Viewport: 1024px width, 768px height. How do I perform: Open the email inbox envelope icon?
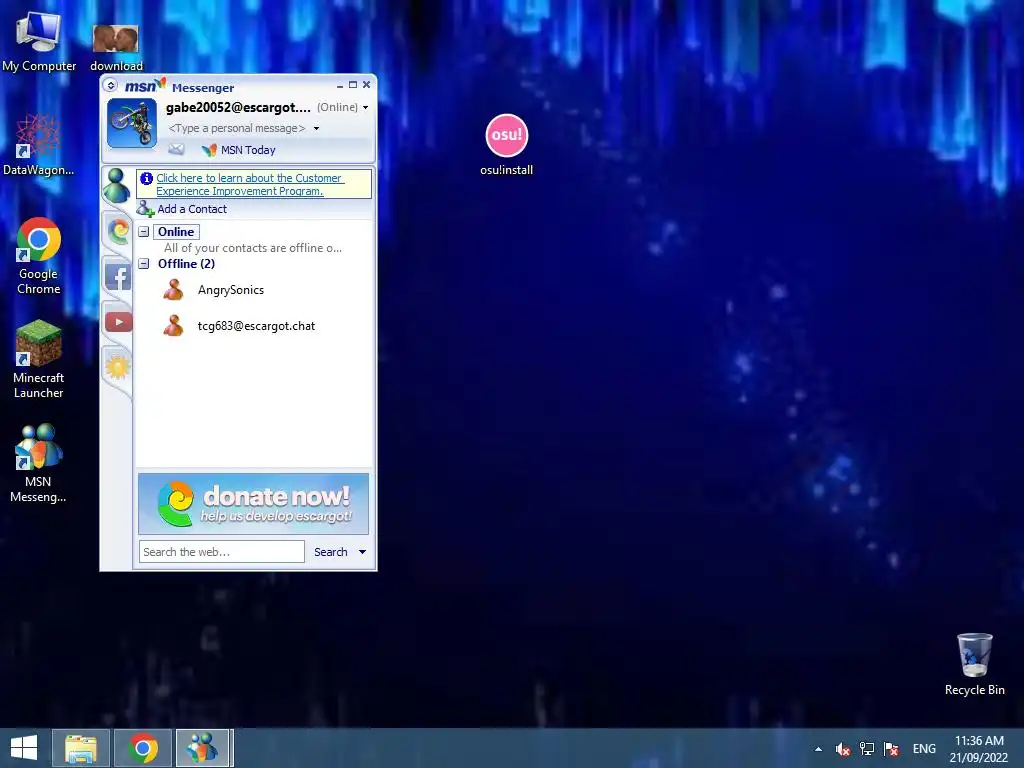176,150
